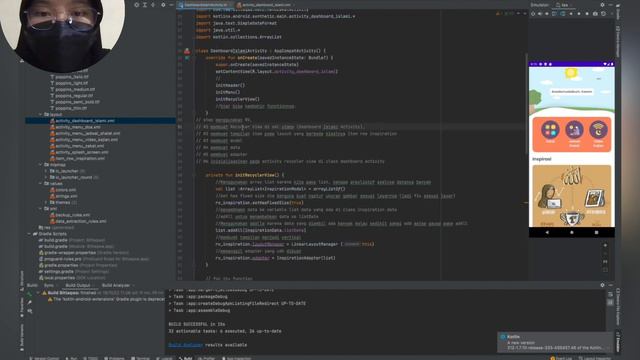Screen dimensions: 640x360
Task: Open the Emulator panel settings gear
Action: tap(602, 5)
